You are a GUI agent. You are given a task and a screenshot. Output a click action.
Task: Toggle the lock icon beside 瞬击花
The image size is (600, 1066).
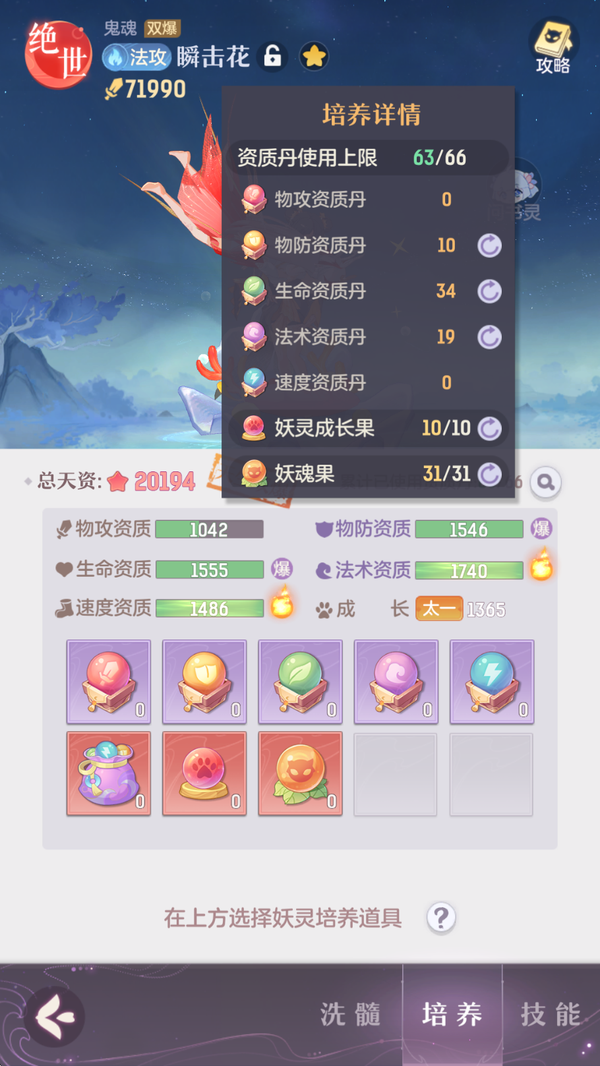272,56
